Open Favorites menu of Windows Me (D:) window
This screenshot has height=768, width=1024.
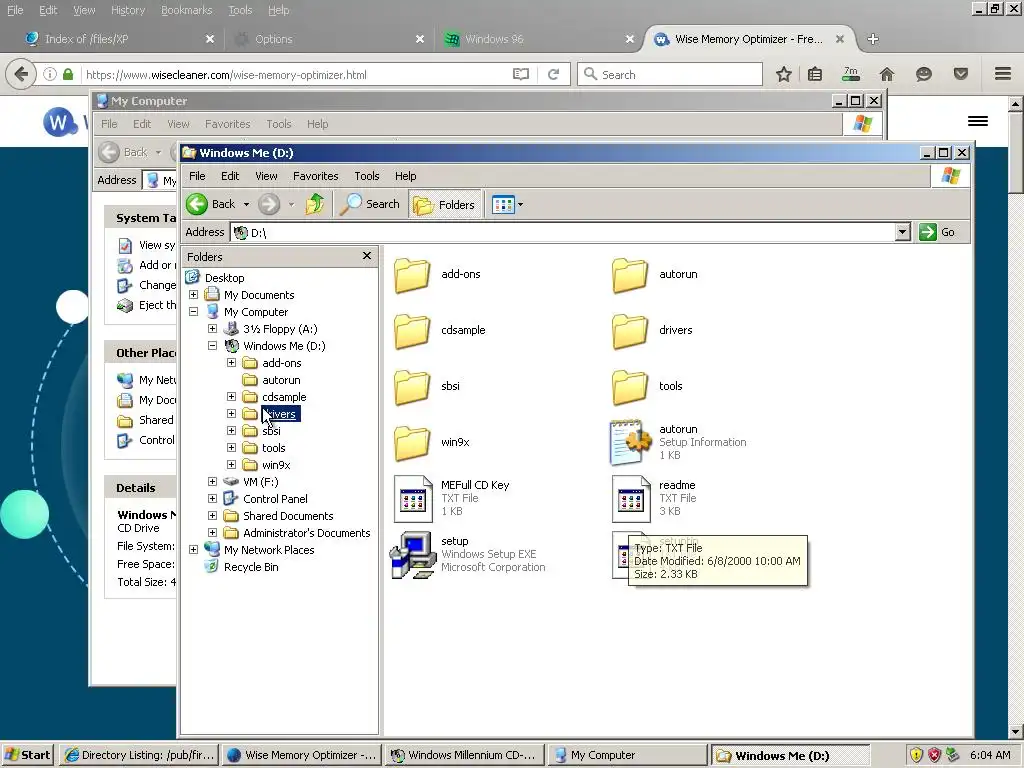[315, 176]
